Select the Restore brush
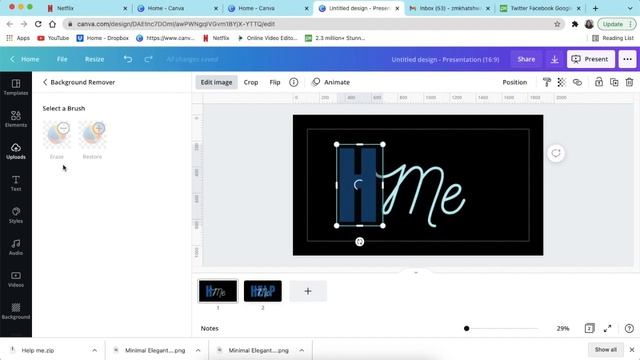Viewport: 640px width, 360px height. [x=92, y=140]
